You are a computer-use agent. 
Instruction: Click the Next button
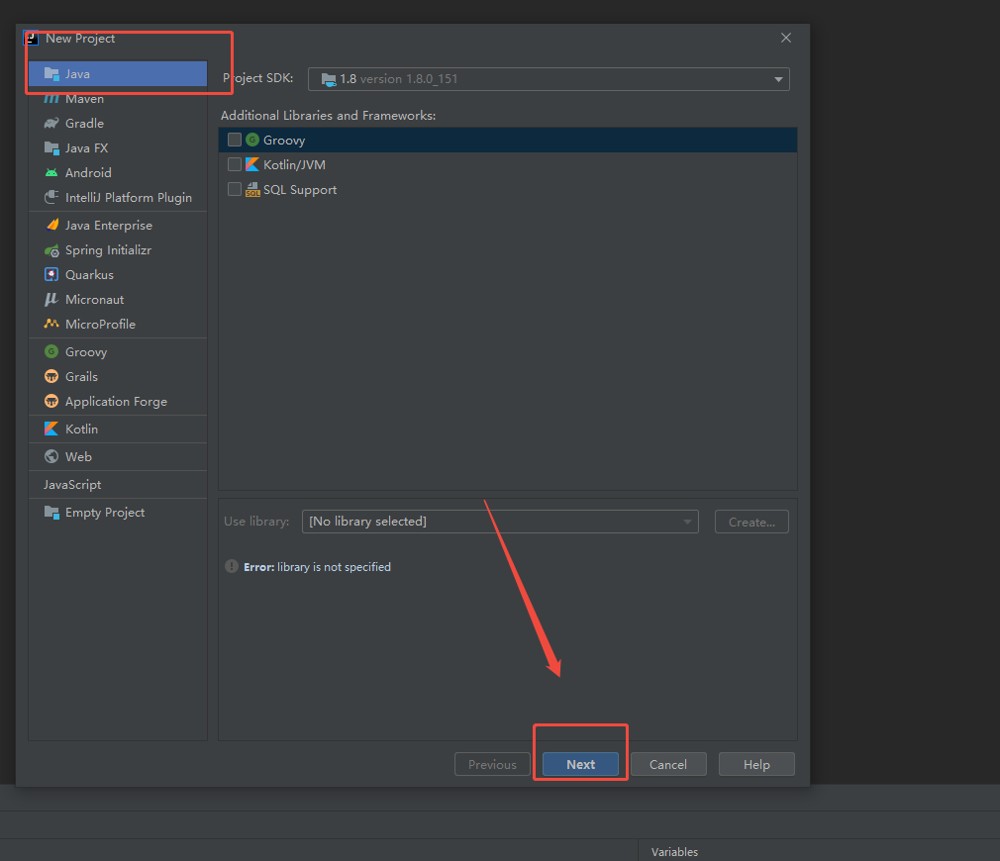pos(580,764)
